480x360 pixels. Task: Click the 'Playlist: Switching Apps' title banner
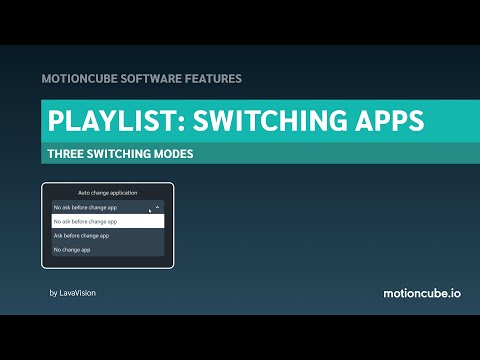(x=260, y=121)
